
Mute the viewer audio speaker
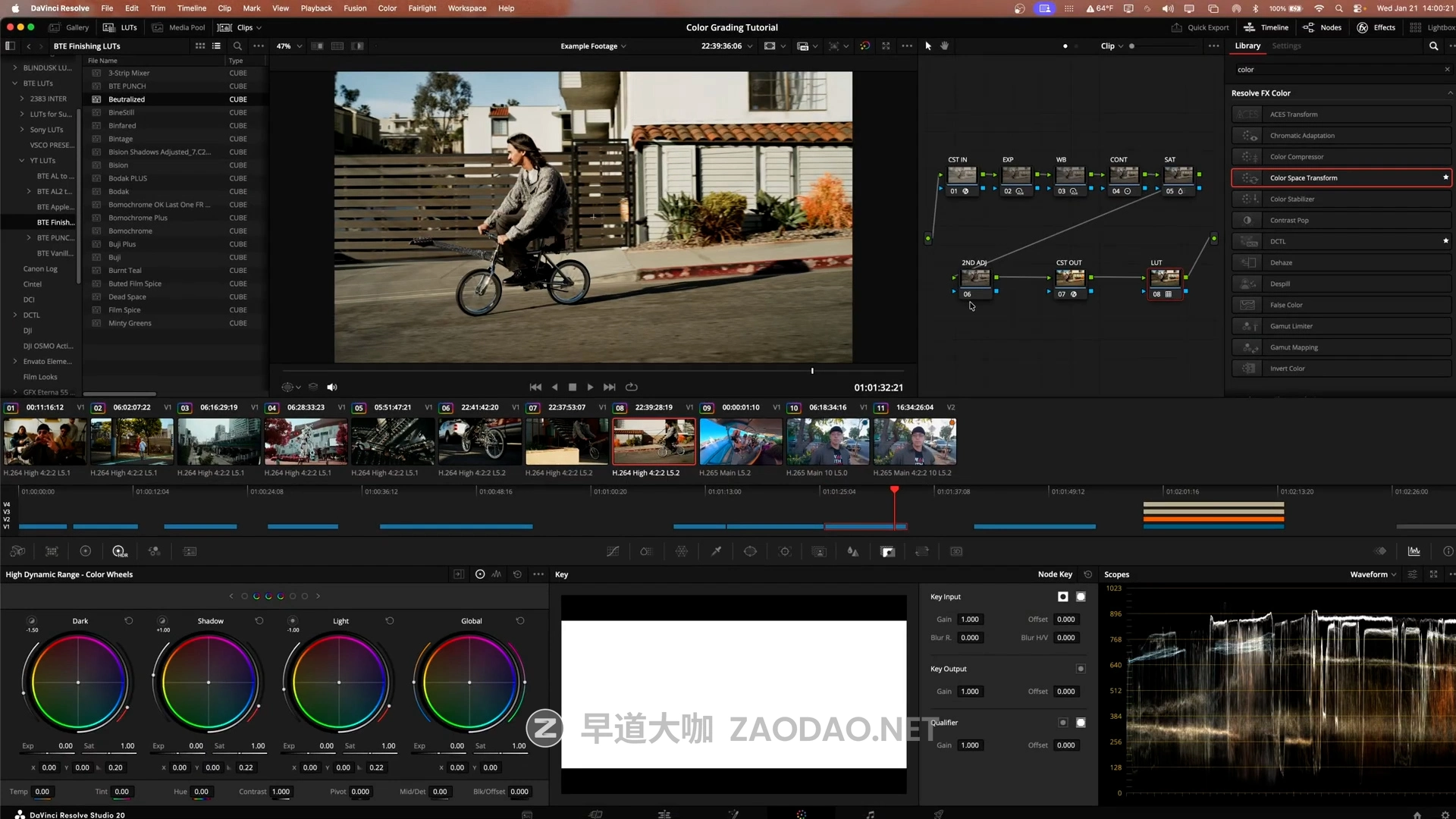coord(331,387)
